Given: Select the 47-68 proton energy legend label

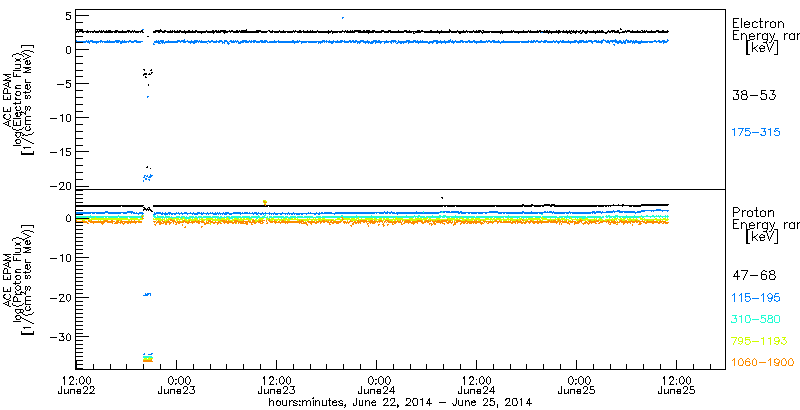Looking at the screenshot, I should point(754,276).
